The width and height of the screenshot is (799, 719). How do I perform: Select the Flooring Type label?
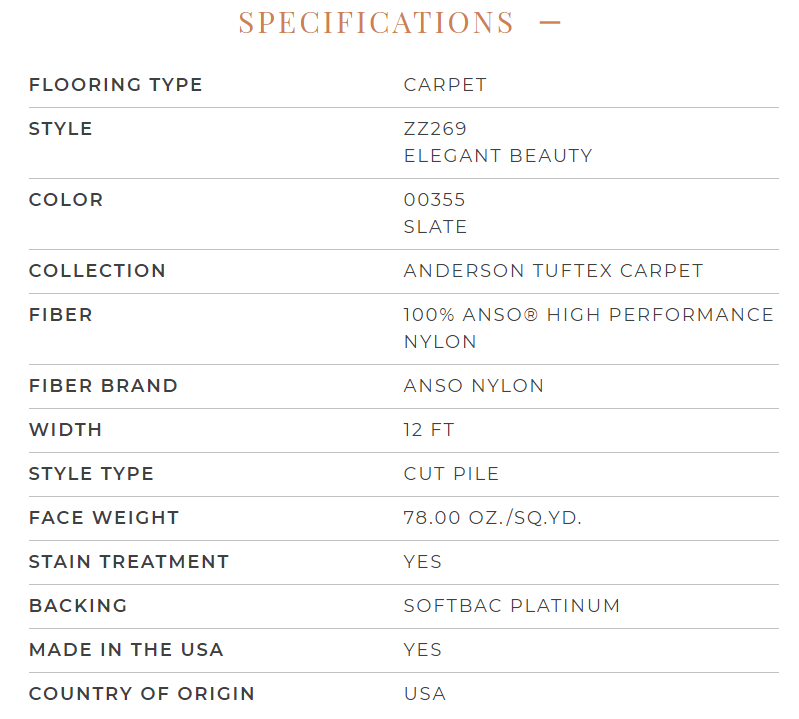(116, 85)
